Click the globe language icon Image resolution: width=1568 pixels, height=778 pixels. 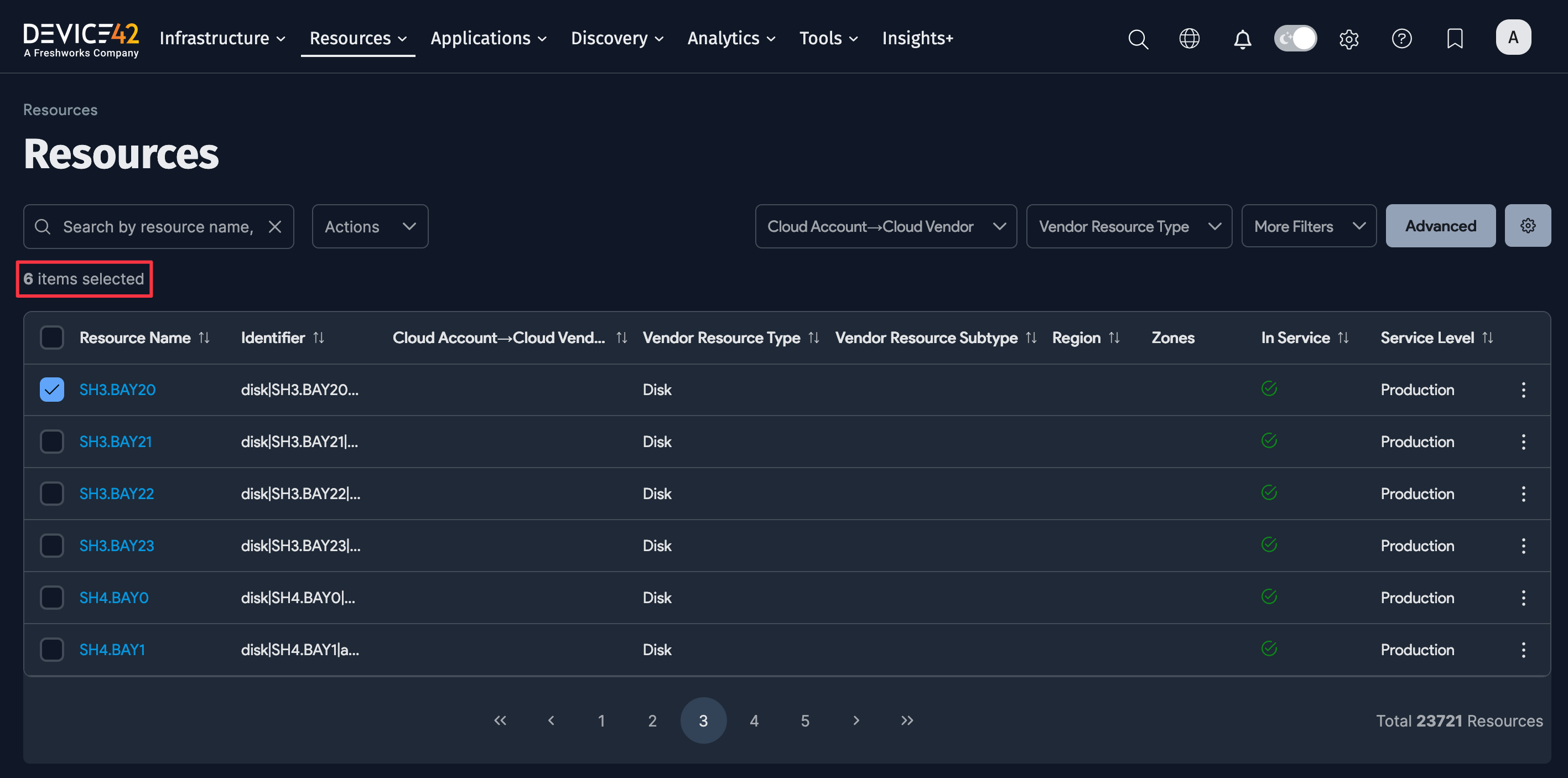pyautogui.click(x=1189, y=38)
